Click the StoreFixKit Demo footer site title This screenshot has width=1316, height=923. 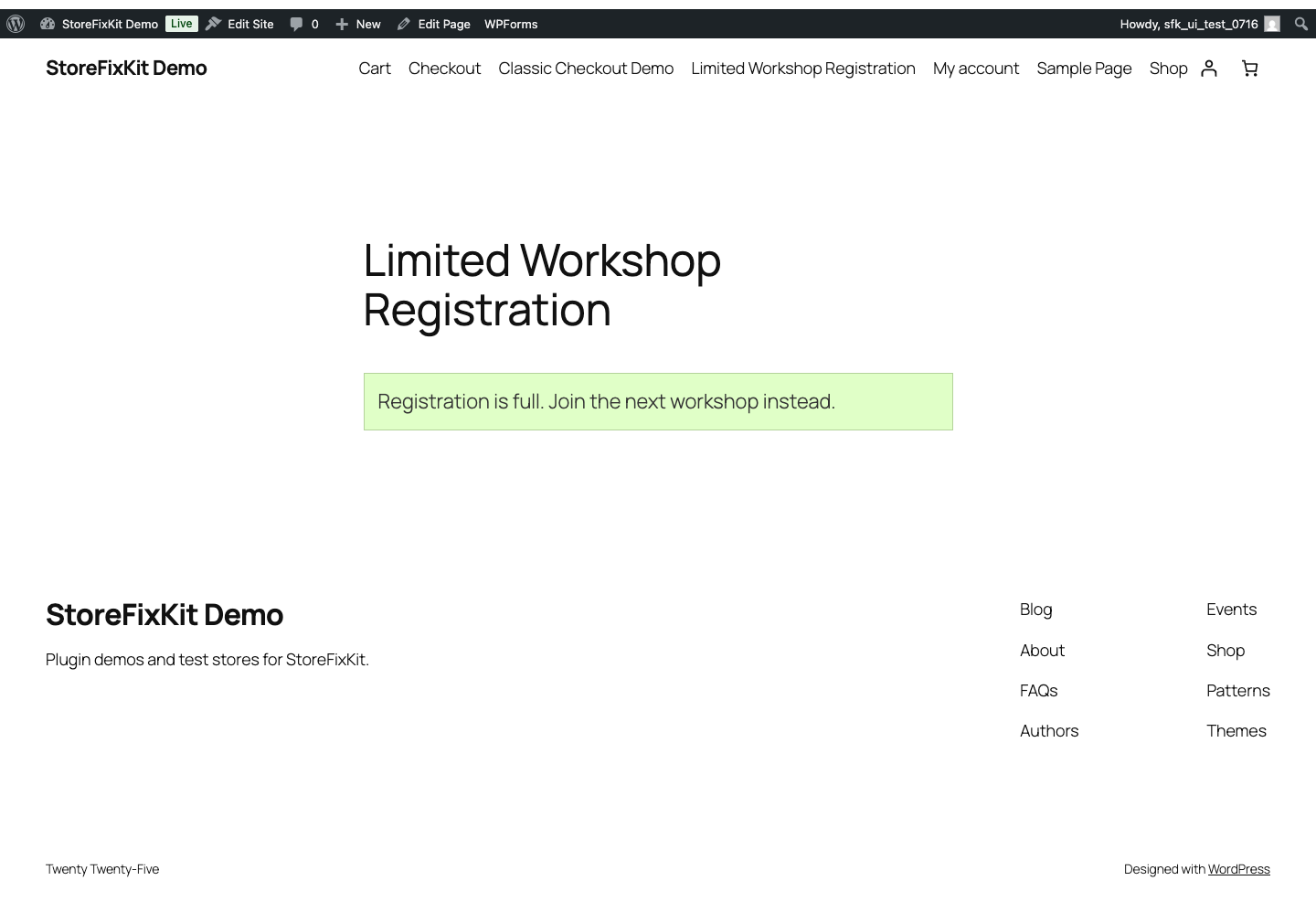click(164, 615)
